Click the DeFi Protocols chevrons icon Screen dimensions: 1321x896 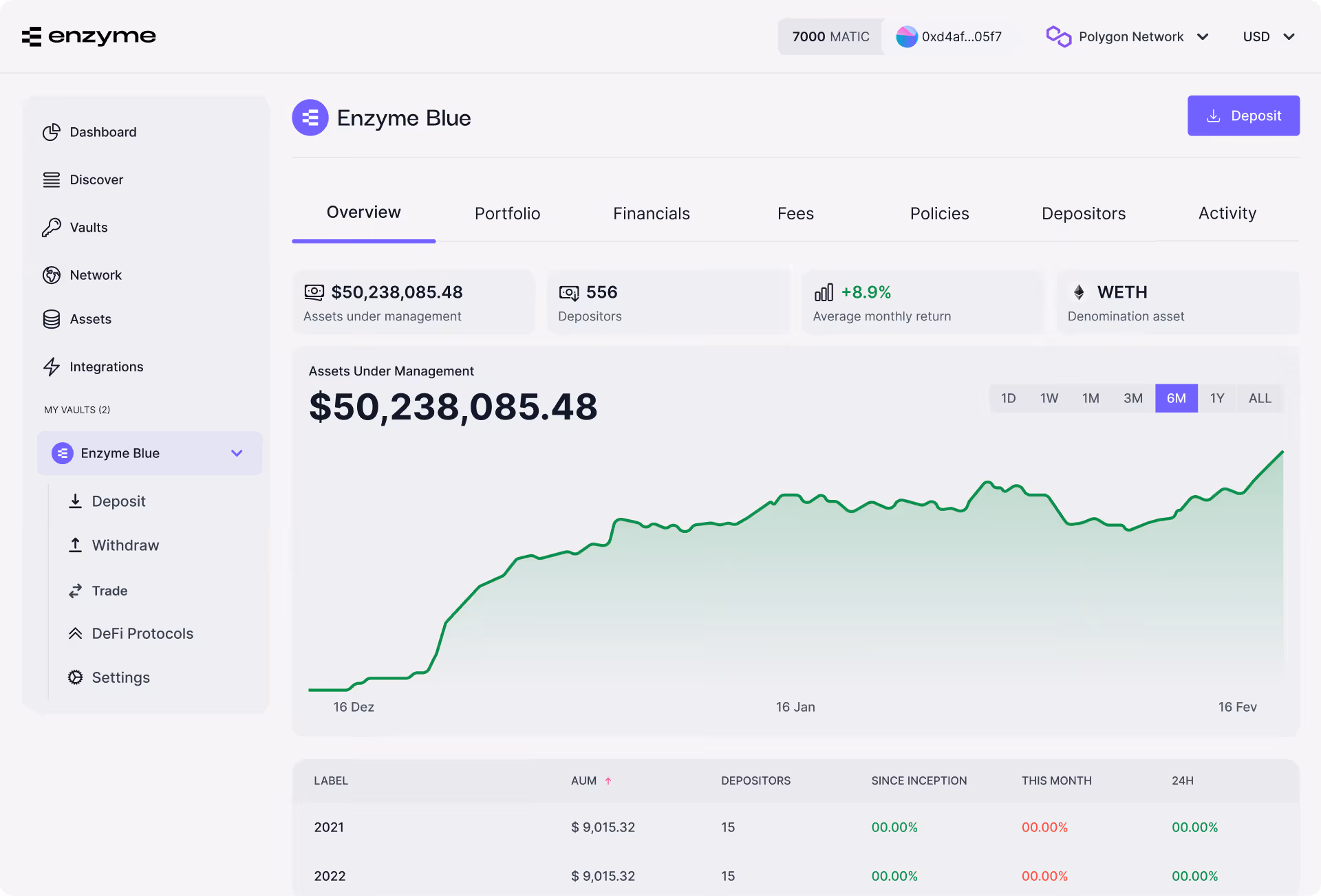(75, 633)
